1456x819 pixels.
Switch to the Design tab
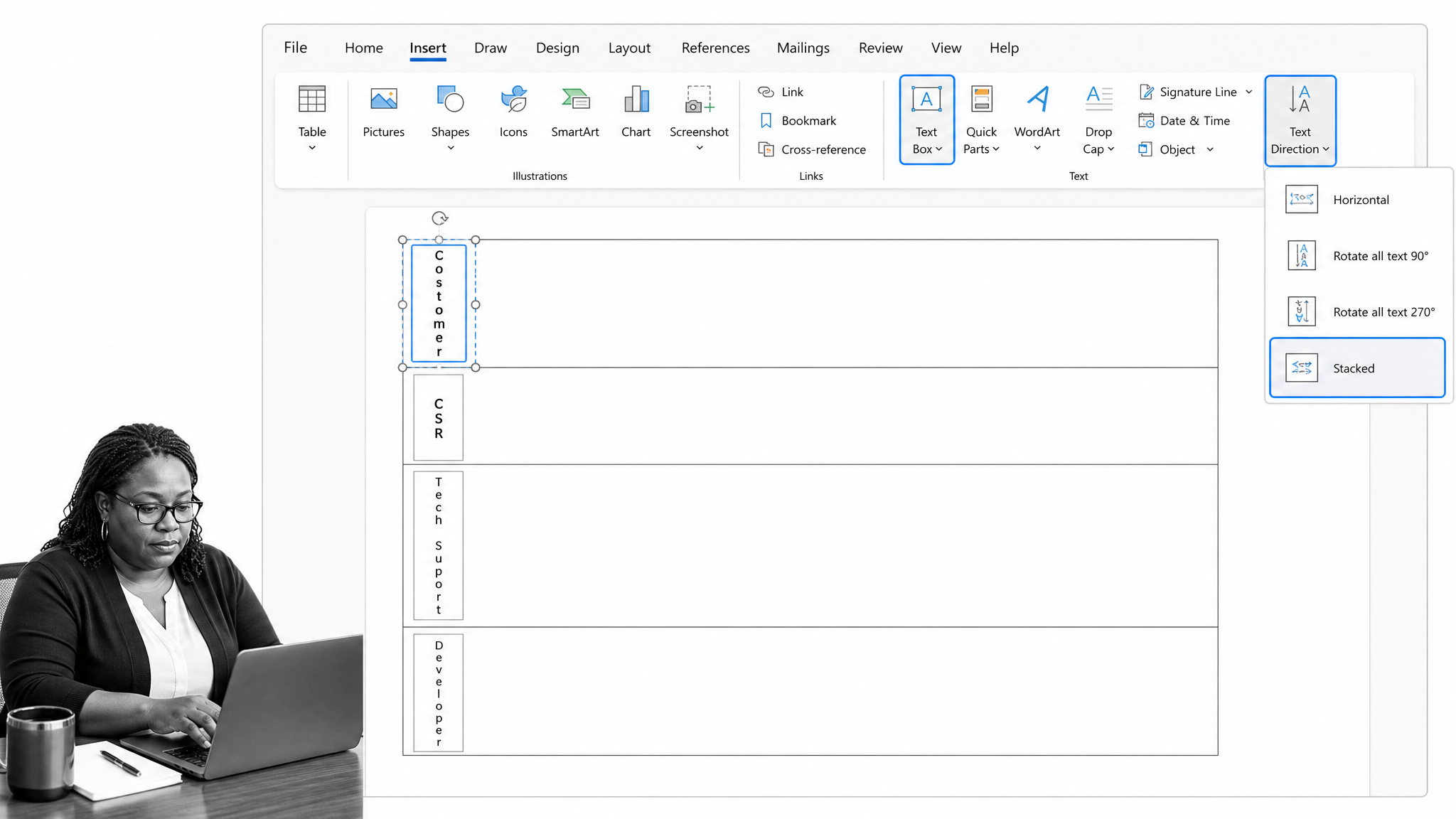tap(557, 48)
